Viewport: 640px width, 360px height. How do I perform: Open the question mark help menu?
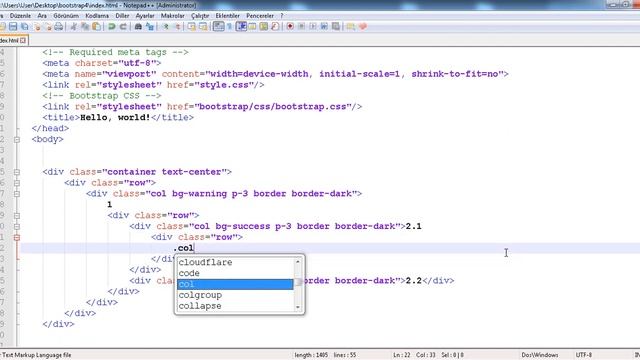(x=282, y=16)
